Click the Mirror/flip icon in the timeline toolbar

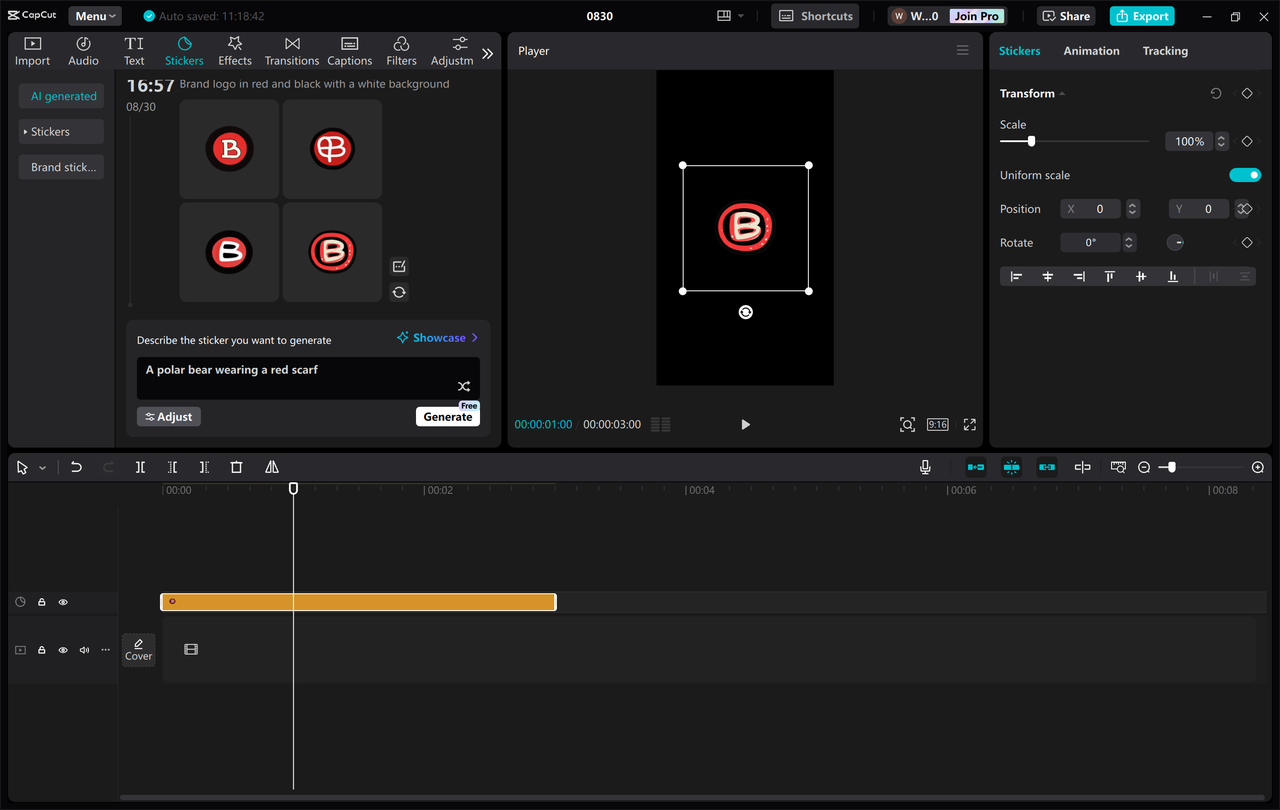[271, 466]
